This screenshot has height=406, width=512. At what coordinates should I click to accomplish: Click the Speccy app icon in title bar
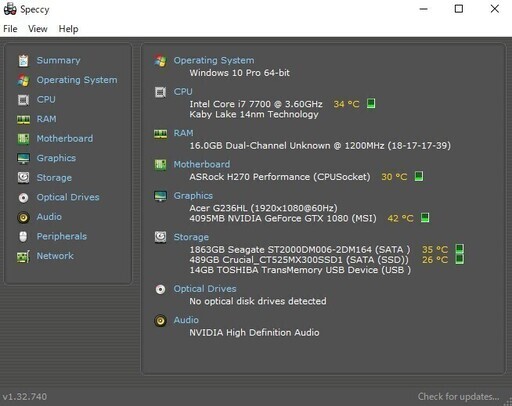pyautogui.click(x=10, y=9)
